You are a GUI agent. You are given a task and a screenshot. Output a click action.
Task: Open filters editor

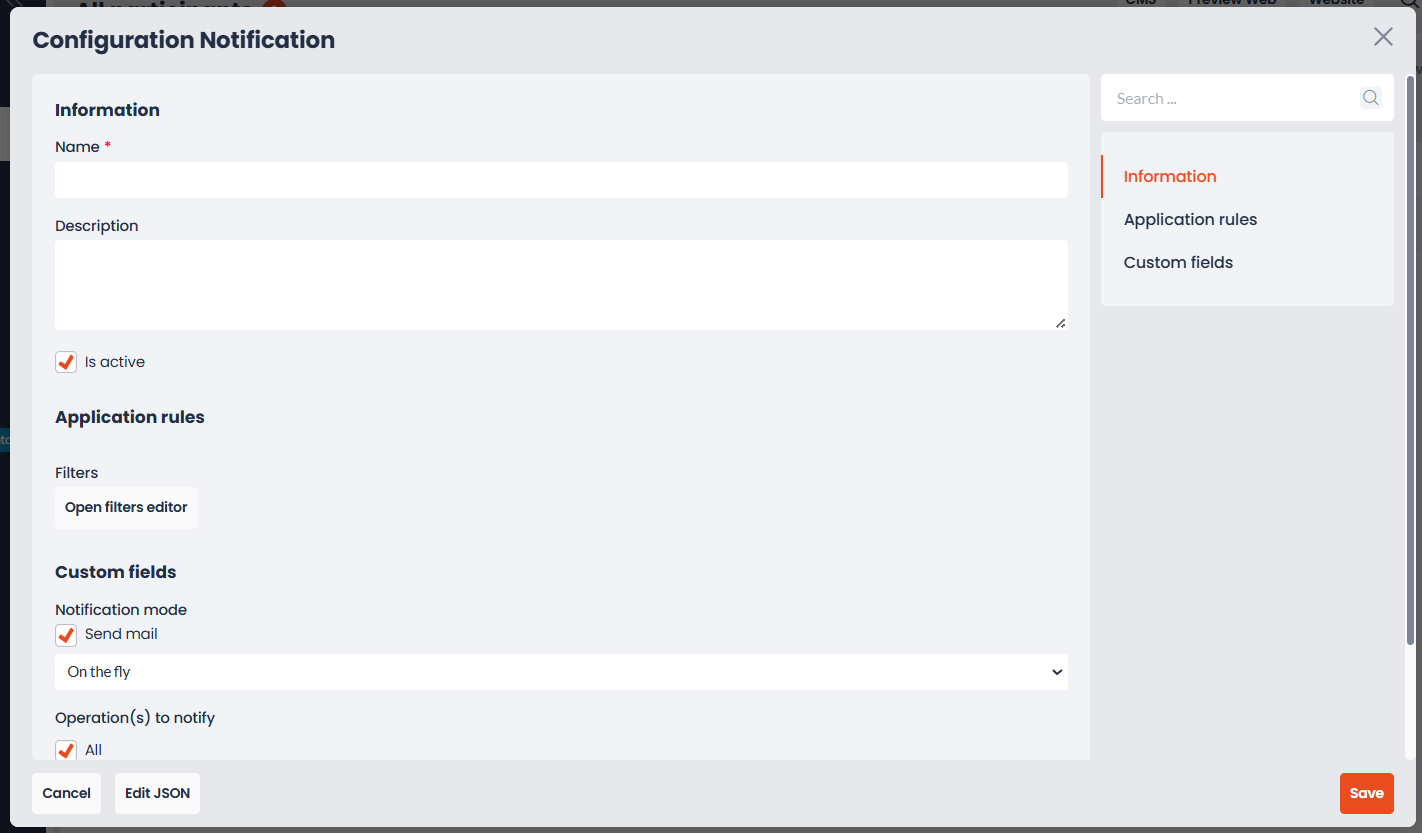126,507
